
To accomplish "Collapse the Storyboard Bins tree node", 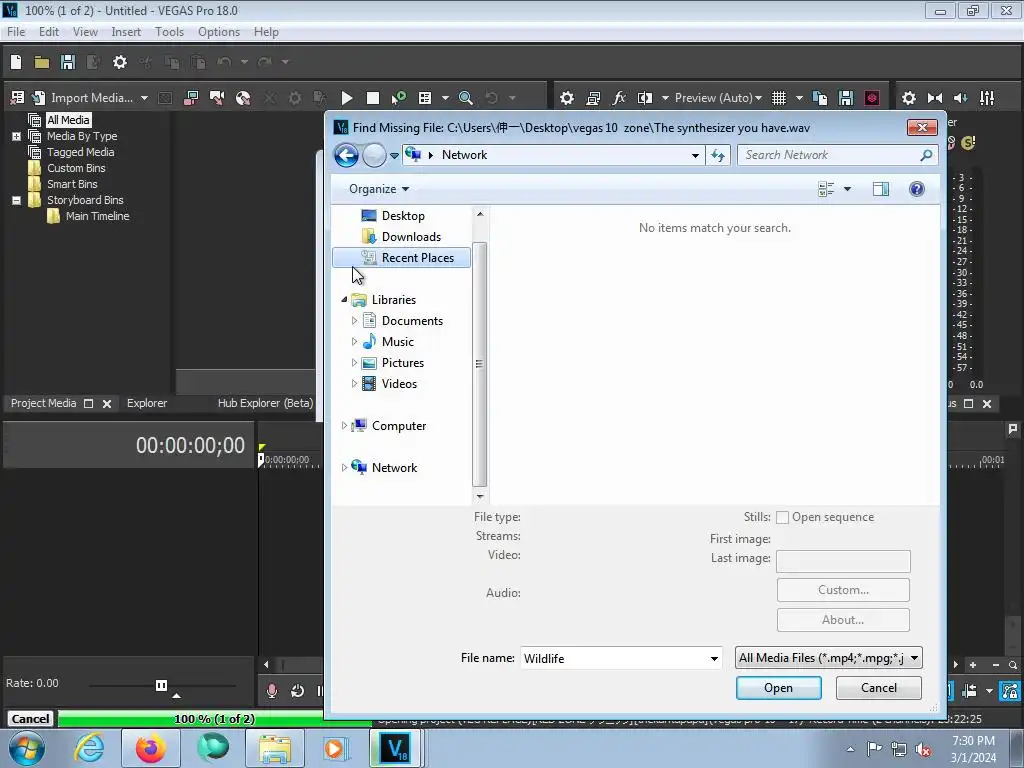I will click(16, 200).
